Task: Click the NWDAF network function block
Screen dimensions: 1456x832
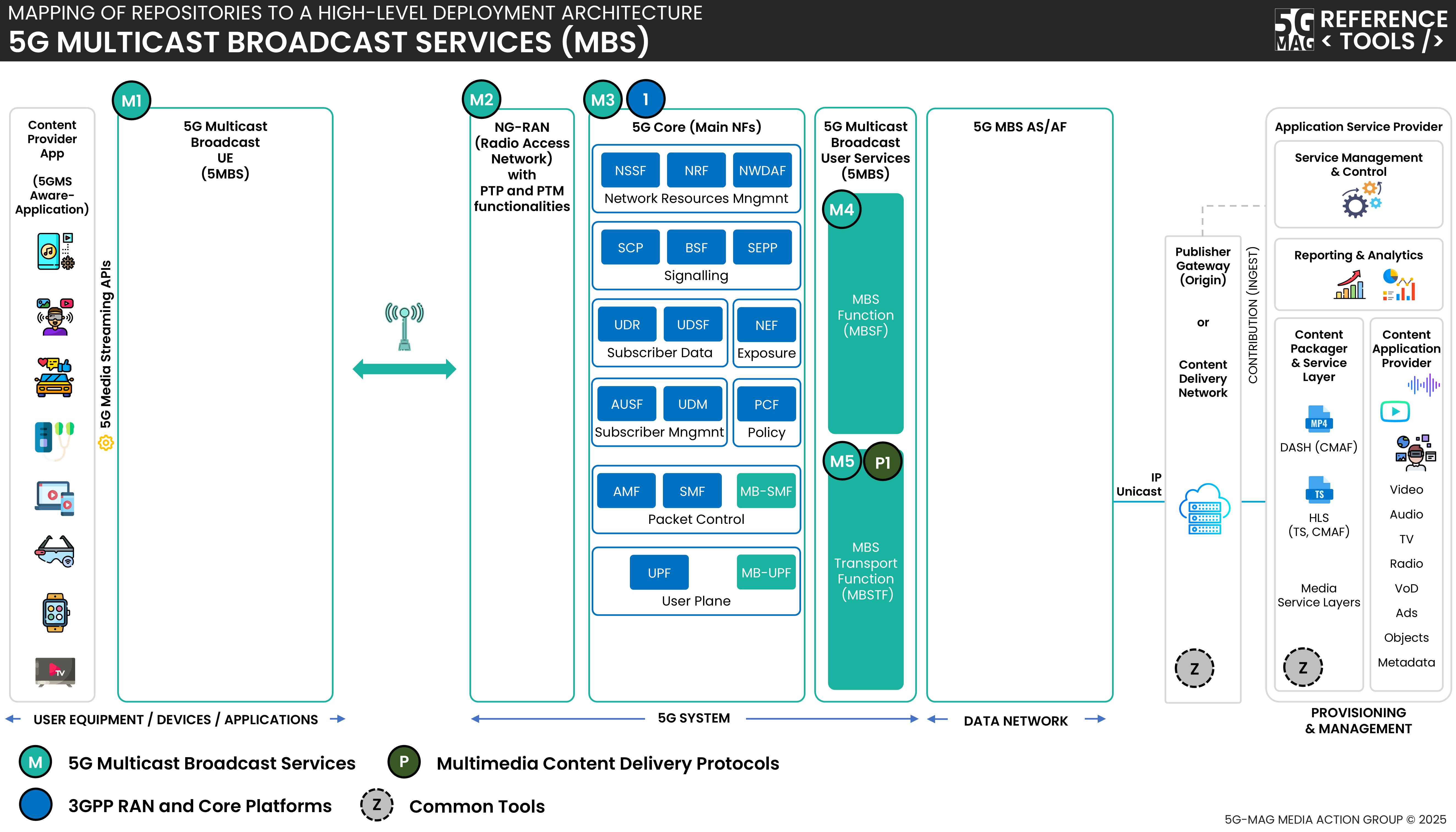Action: coord(762,170)
